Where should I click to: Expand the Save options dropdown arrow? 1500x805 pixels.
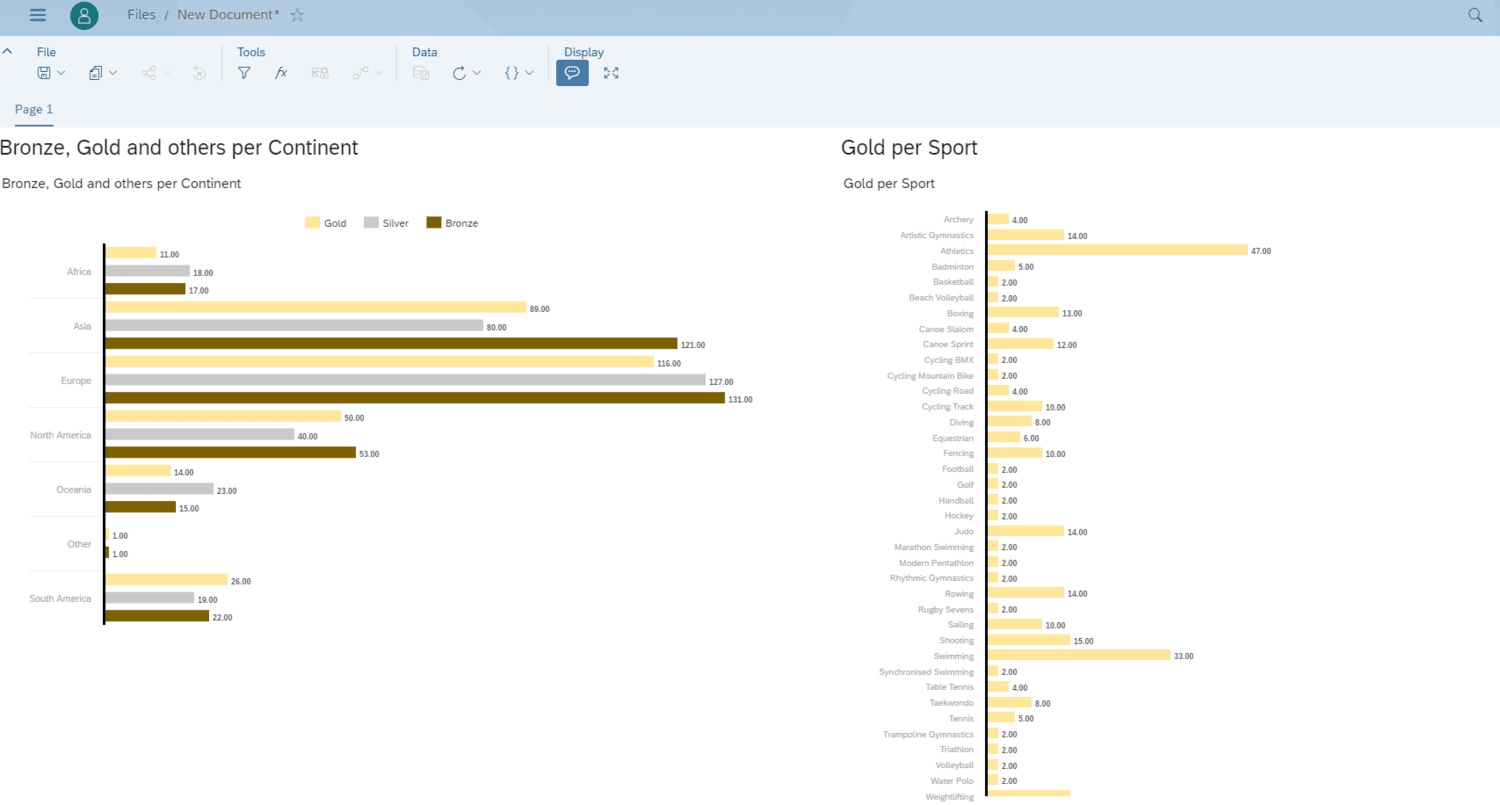[x=62, y=73]
